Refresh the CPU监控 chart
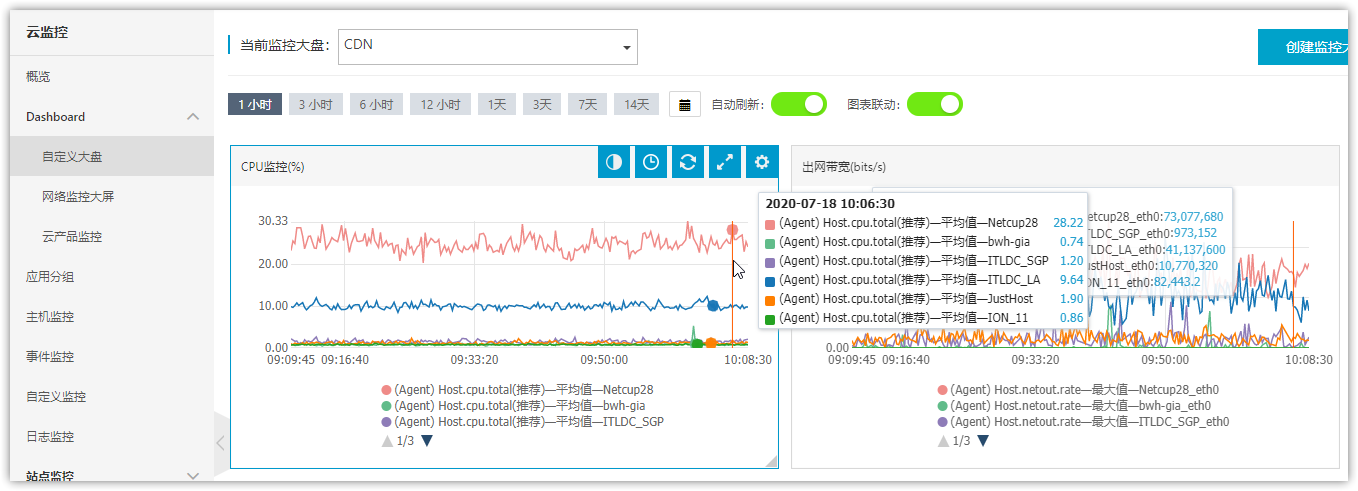This screenshot has width=1358, height=491. [688, 162]
